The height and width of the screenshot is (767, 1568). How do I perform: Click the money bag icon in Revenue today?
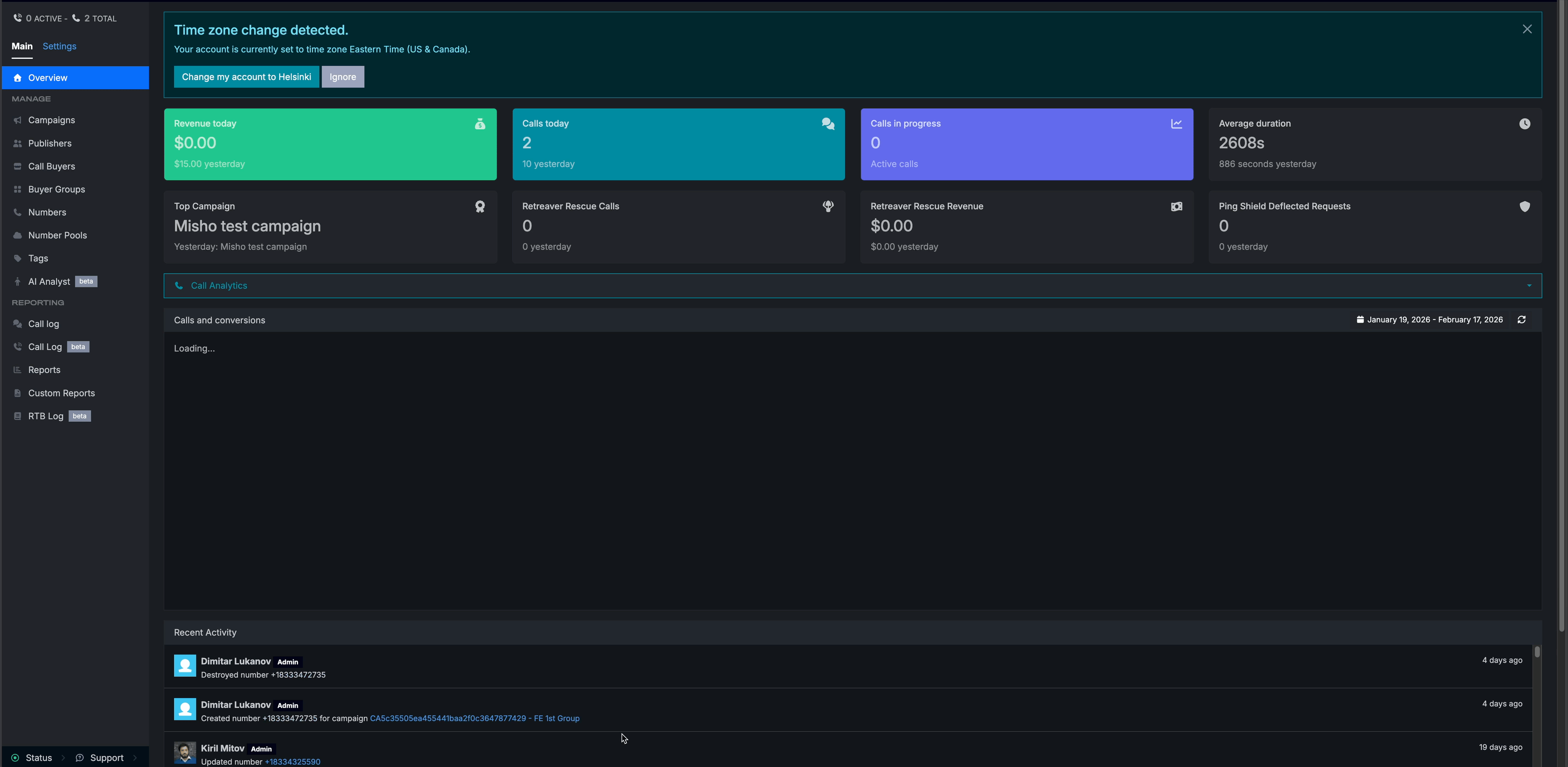[x=480, y=124]
